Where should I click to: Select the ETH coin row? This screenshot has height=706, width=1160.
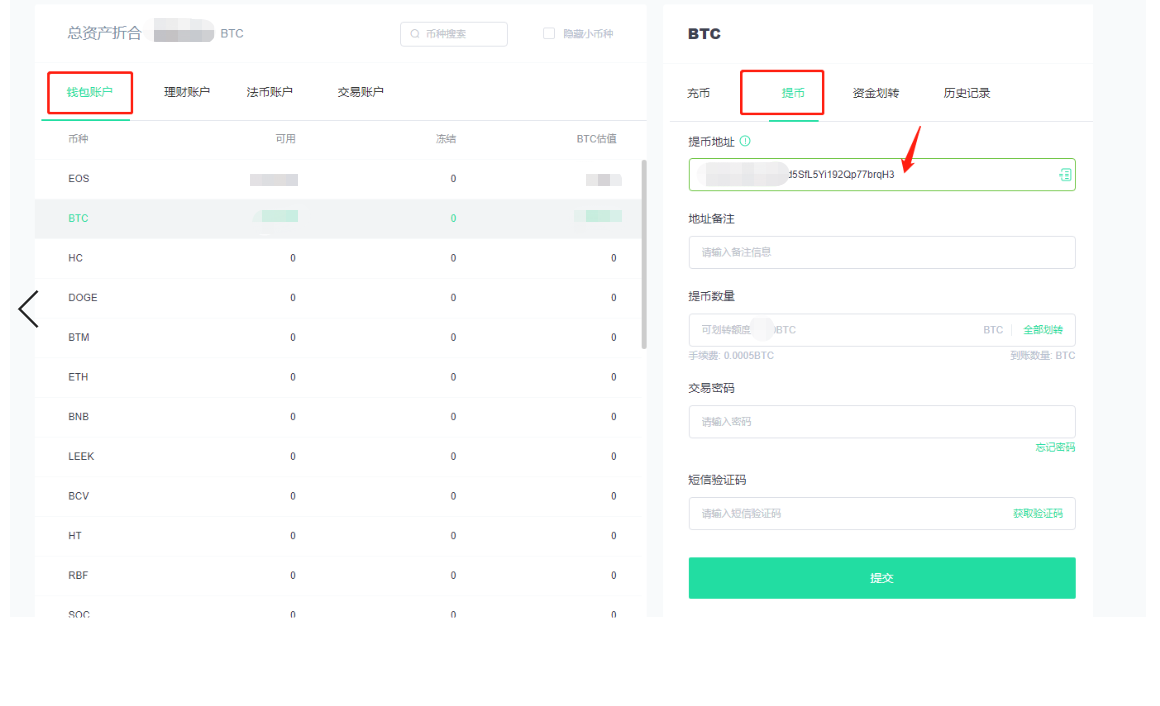(x=337, y=377)
